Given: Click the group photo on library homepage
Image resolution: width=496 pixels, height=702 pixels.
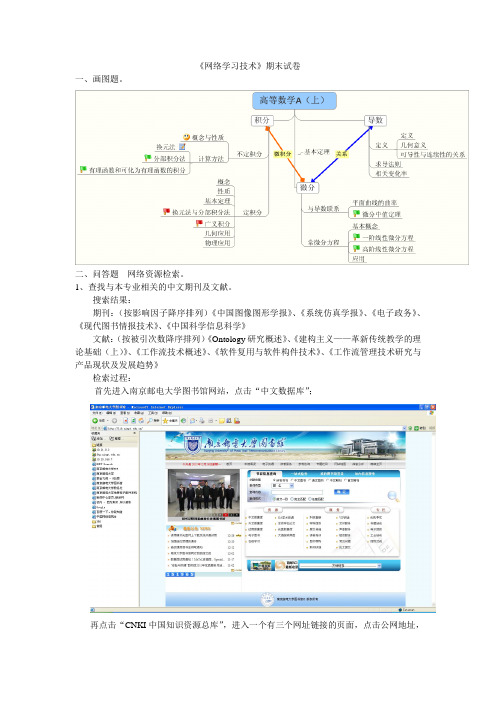Looking at the screenshot, I should 204,495.
